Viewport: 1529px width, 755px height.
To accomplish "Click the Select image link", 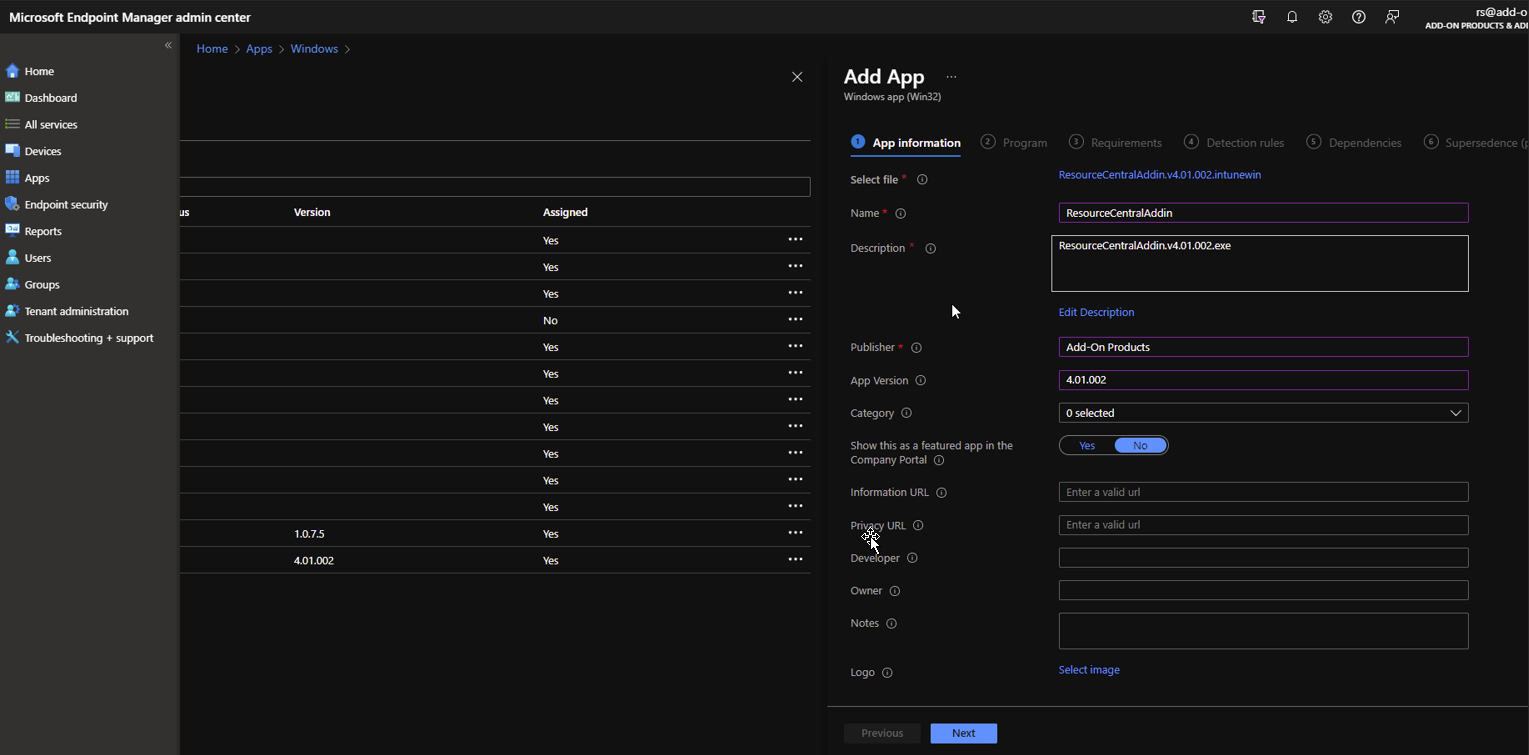I will (1089, 670).
